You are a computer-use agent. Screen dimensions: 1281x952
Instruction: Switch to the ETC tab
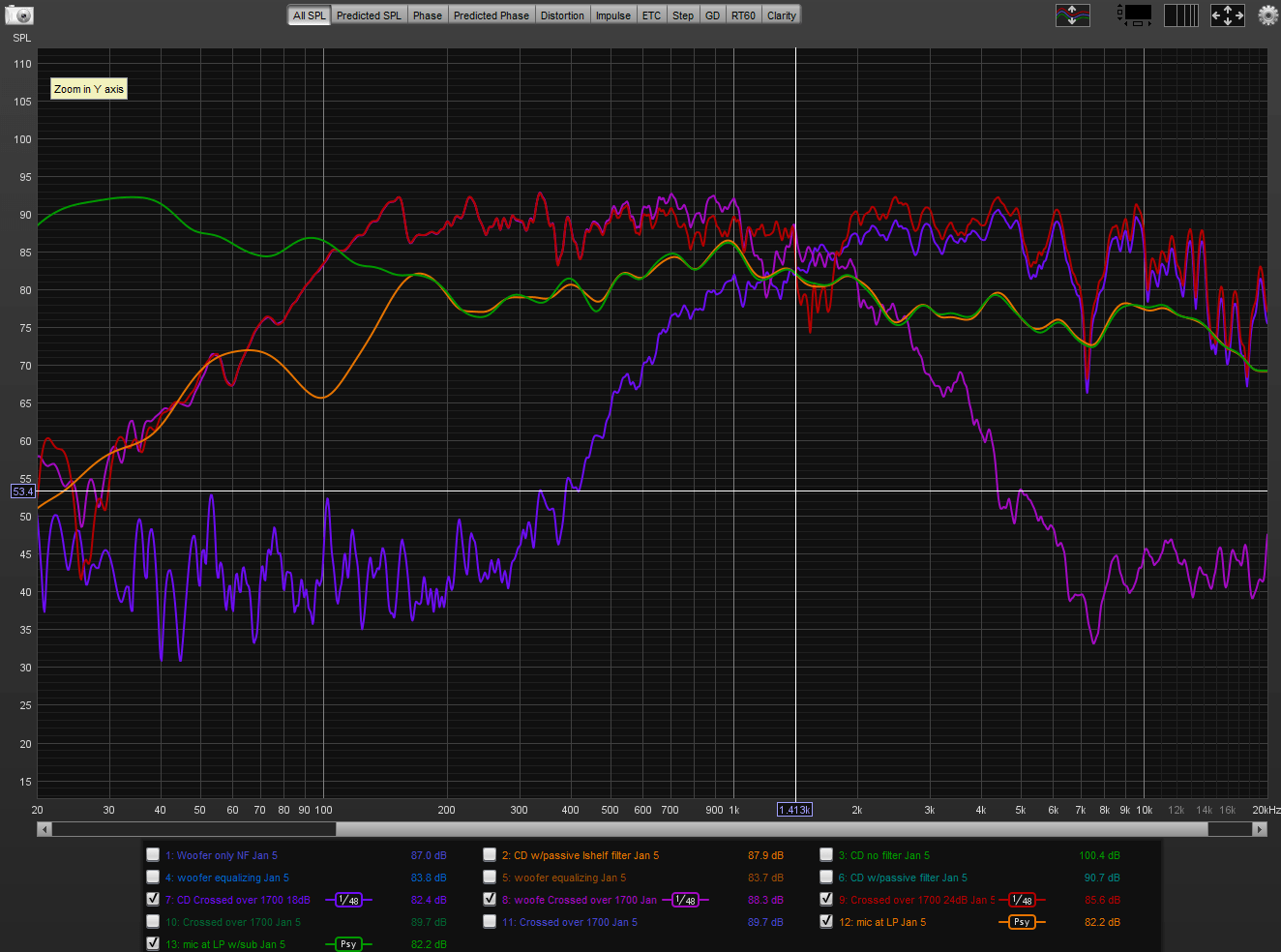click(652, 15)
